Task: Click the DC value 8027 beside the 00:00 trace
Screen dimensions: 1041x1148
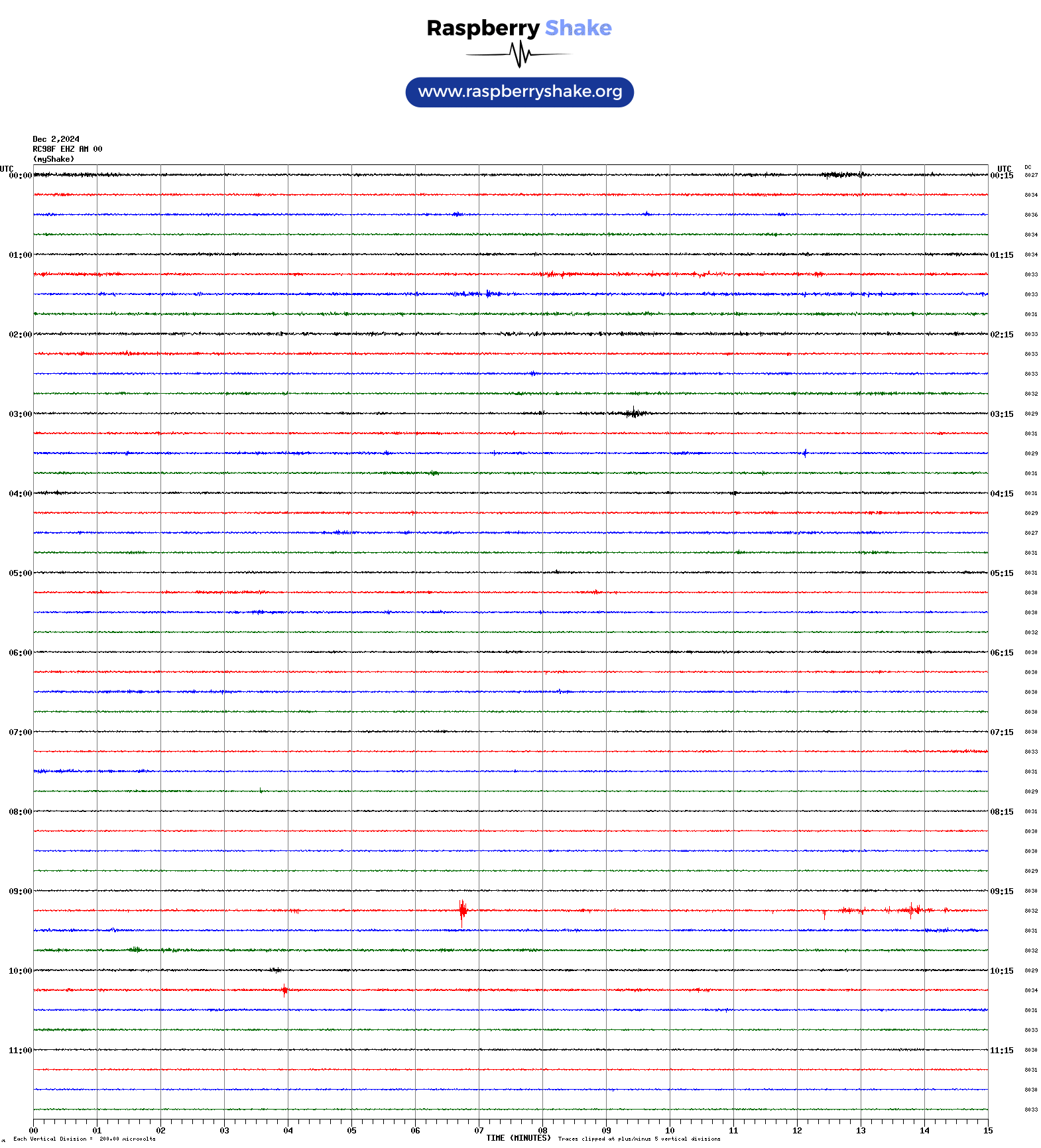Action: click(1031, 176)
